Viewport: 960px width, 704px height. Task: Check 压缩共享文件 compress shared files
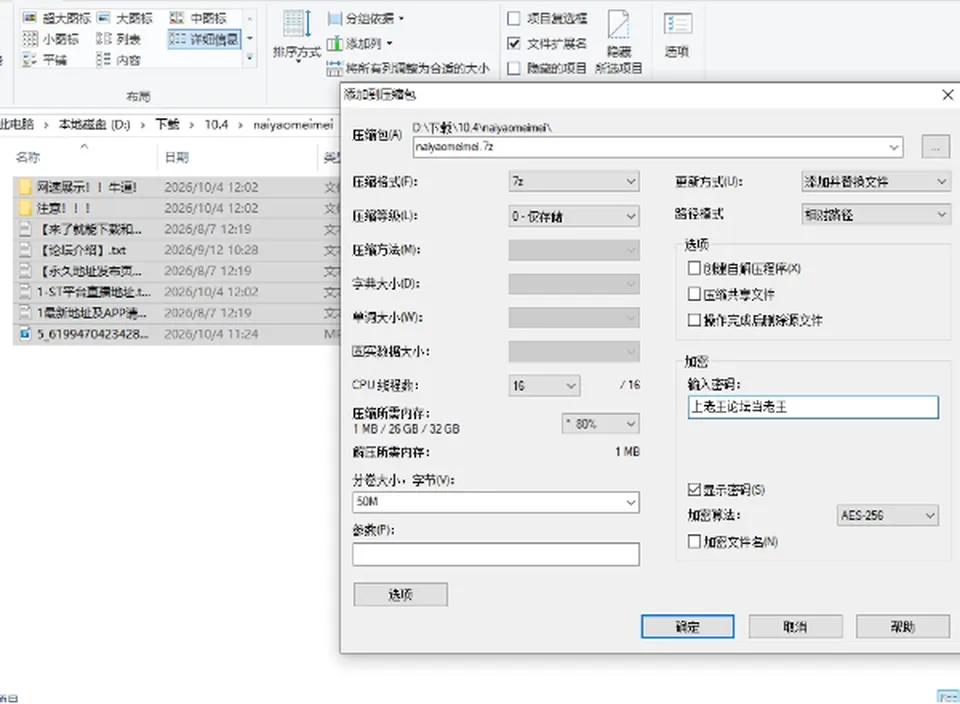point(694,294)
